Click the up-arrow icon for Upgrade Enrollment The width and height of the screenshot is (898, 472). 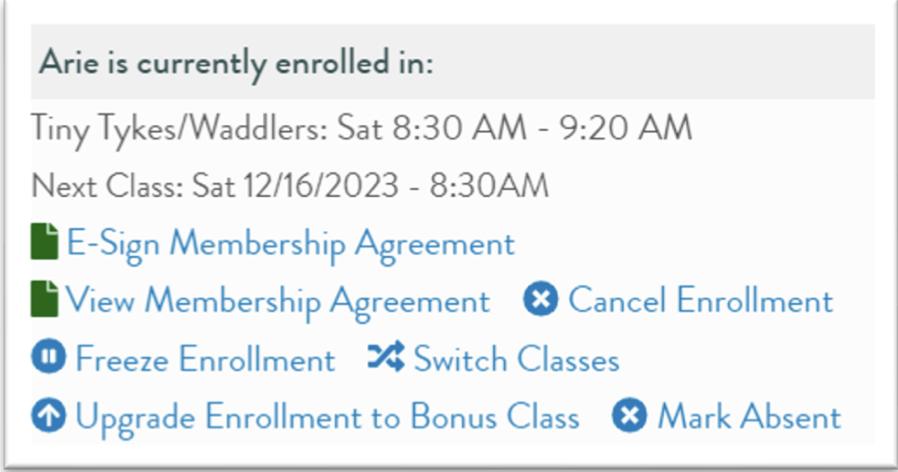tap(48, 416)
